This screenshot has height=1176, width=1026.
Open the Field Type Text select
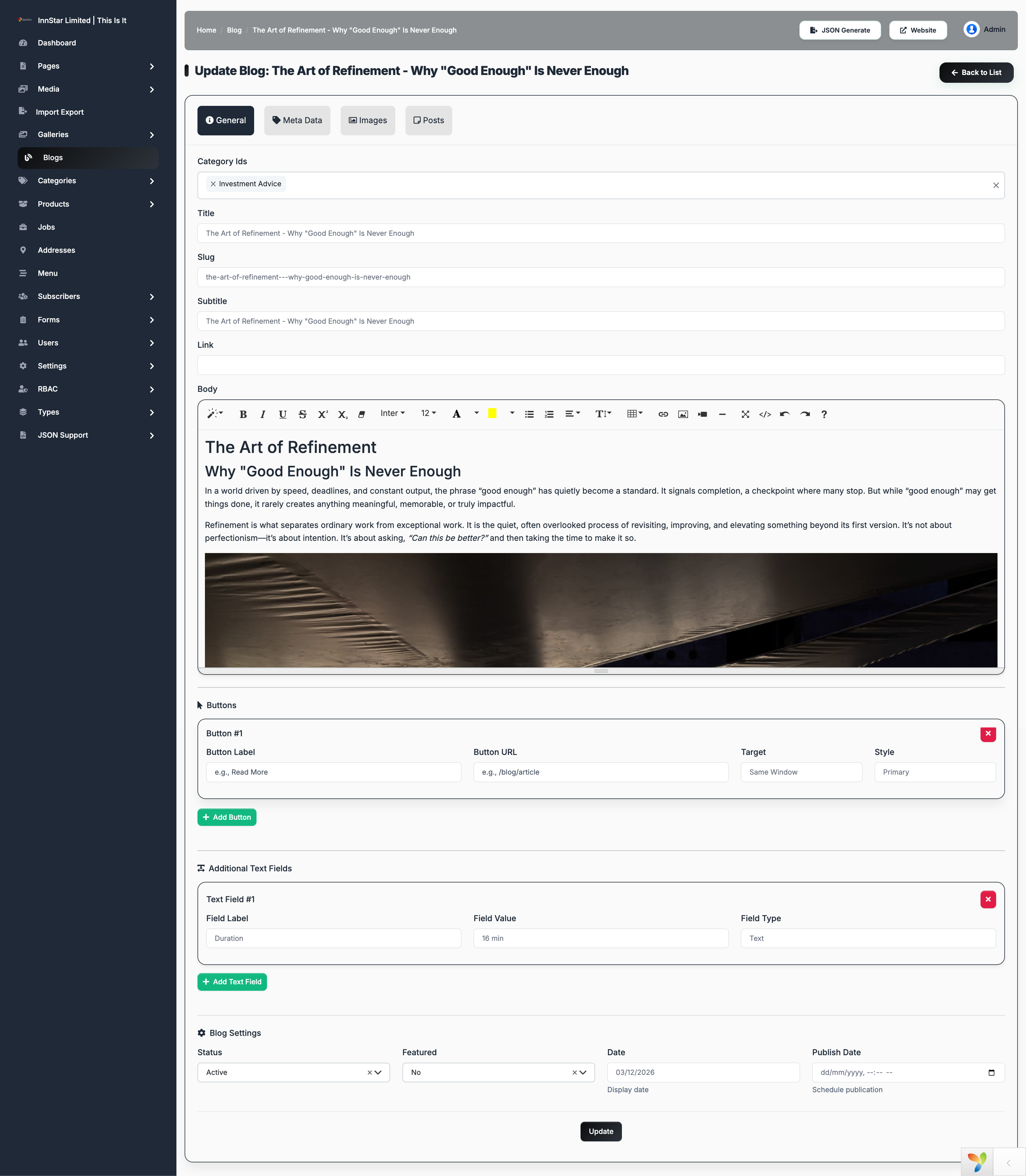[868, 938]
